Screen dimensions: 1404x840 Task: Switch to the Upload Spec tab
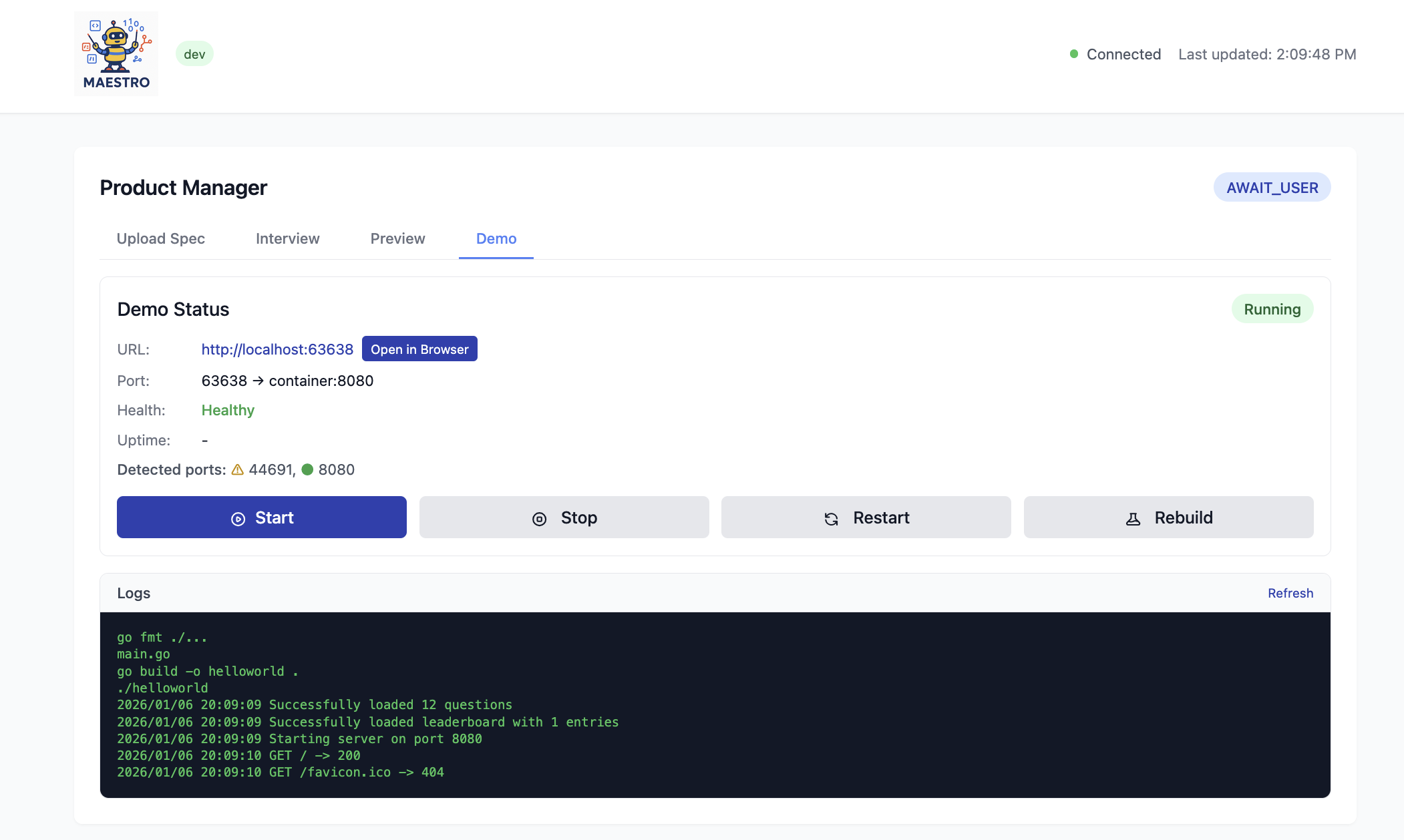(x=160, y=239)
